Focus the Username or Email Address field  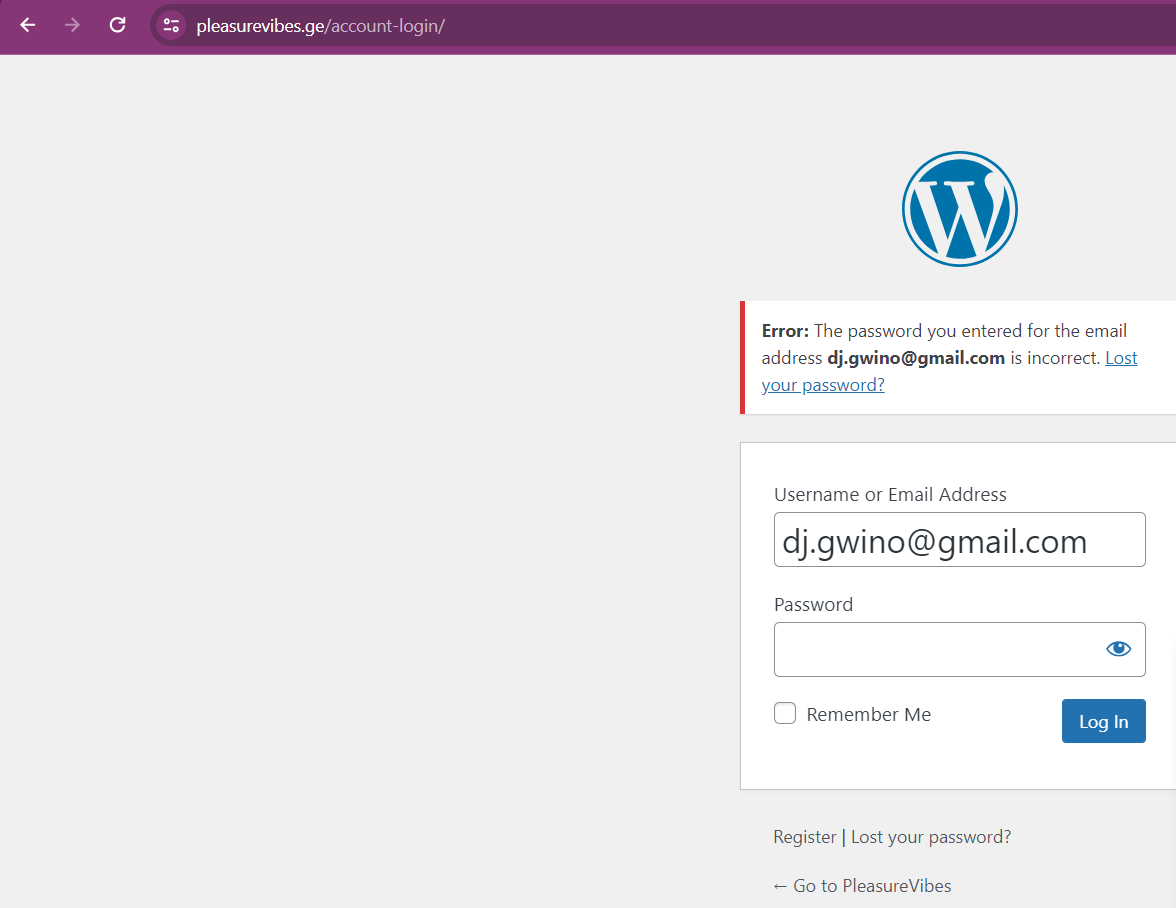[959, 540]
